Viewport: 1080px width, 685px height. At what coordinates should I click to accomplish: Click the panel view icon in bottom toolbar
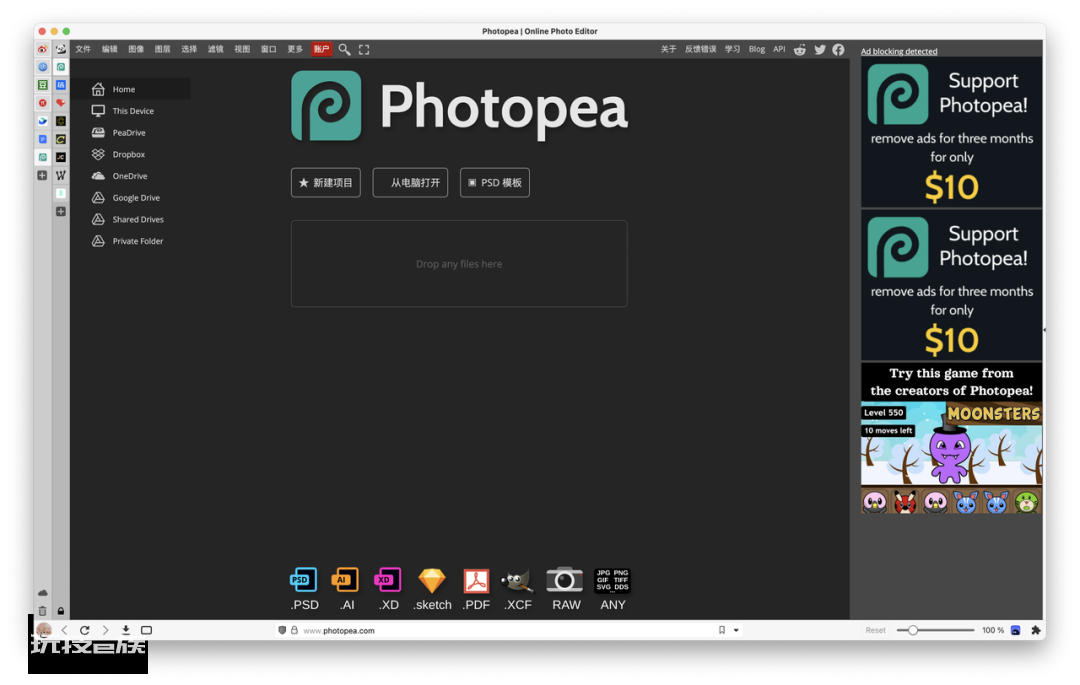pos(147,630)
